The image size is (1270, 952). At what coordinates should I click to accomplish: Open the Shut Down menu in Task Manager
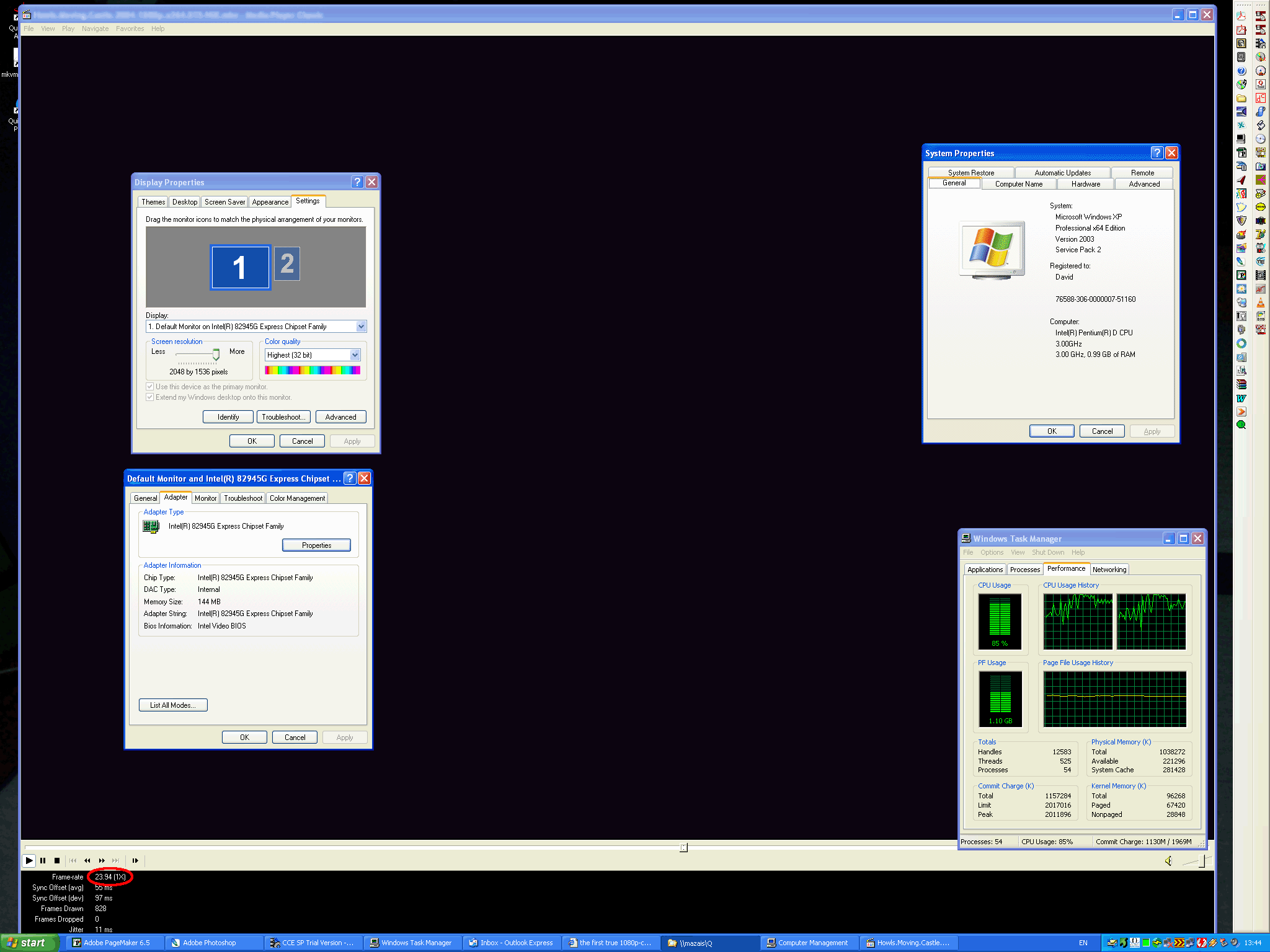[1048, 552]
